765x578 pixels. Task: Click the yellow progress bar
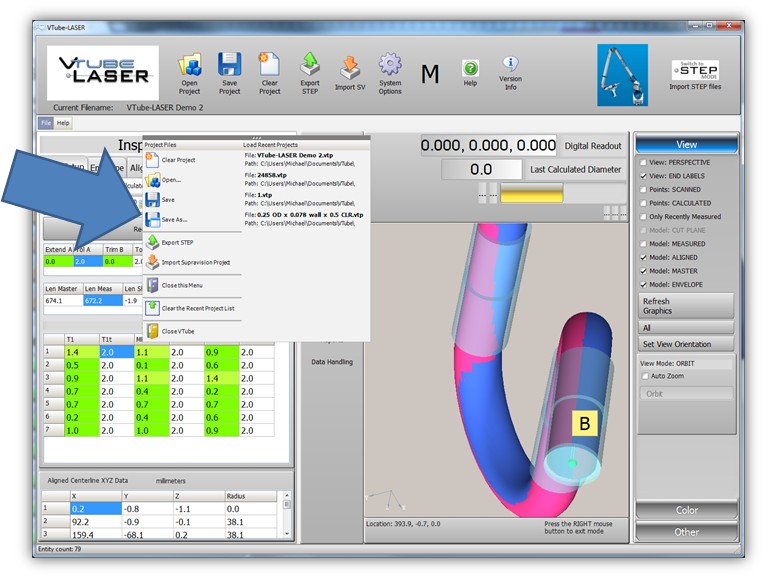pyautogui.click(x=531, y=194)
